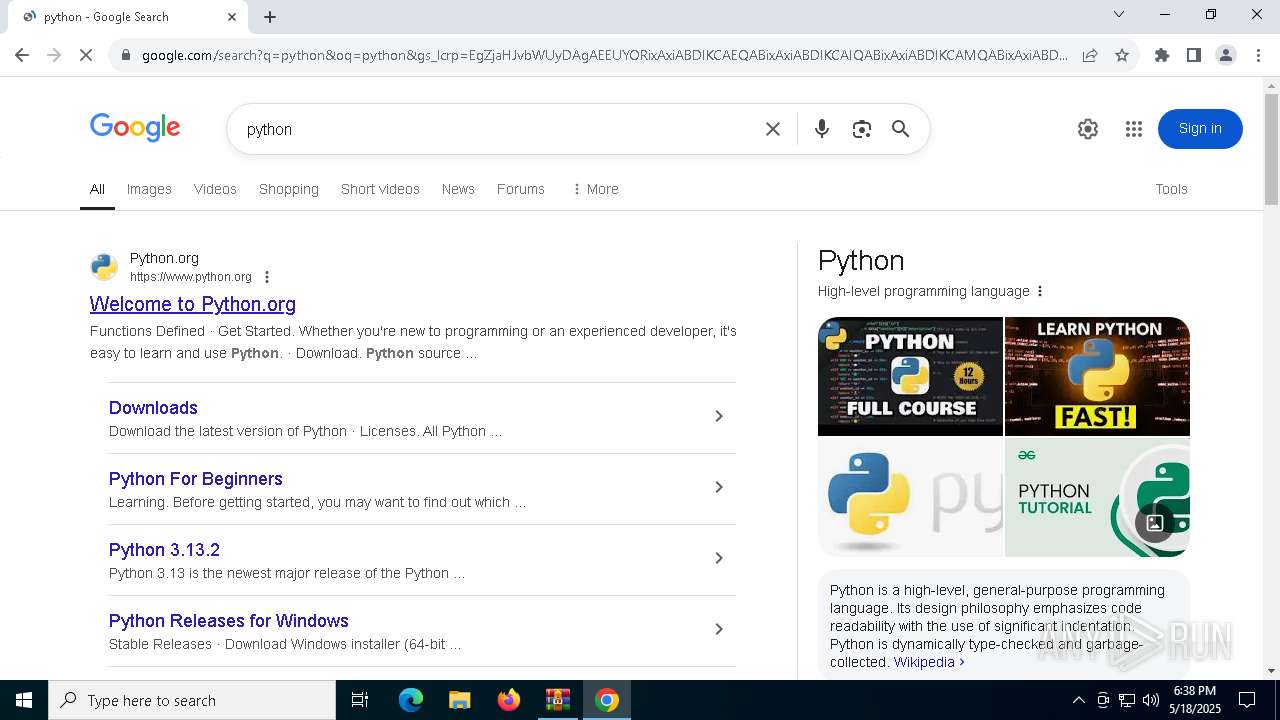Select the Python knowledge panel heading
The height and width of the screenshot is (720, 1280).
(x=861, y=261)
